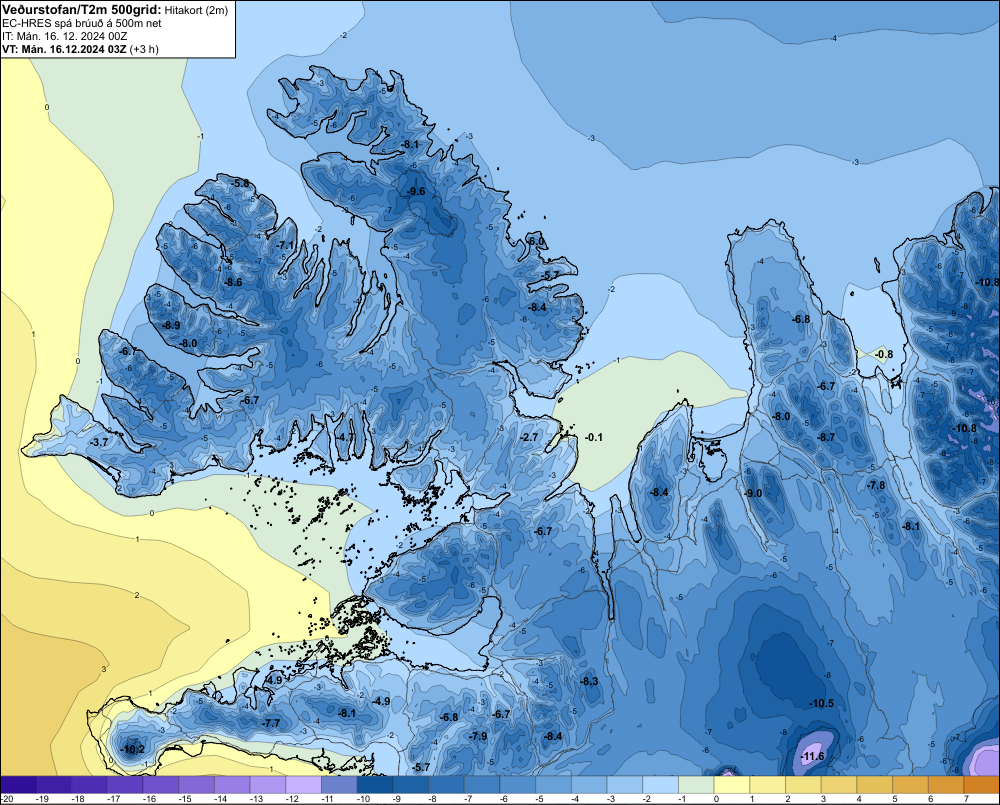The width and height of the screenshot is (1000, 805).
Task: Click the -0.1 temperature label
Action: (593, 437)
